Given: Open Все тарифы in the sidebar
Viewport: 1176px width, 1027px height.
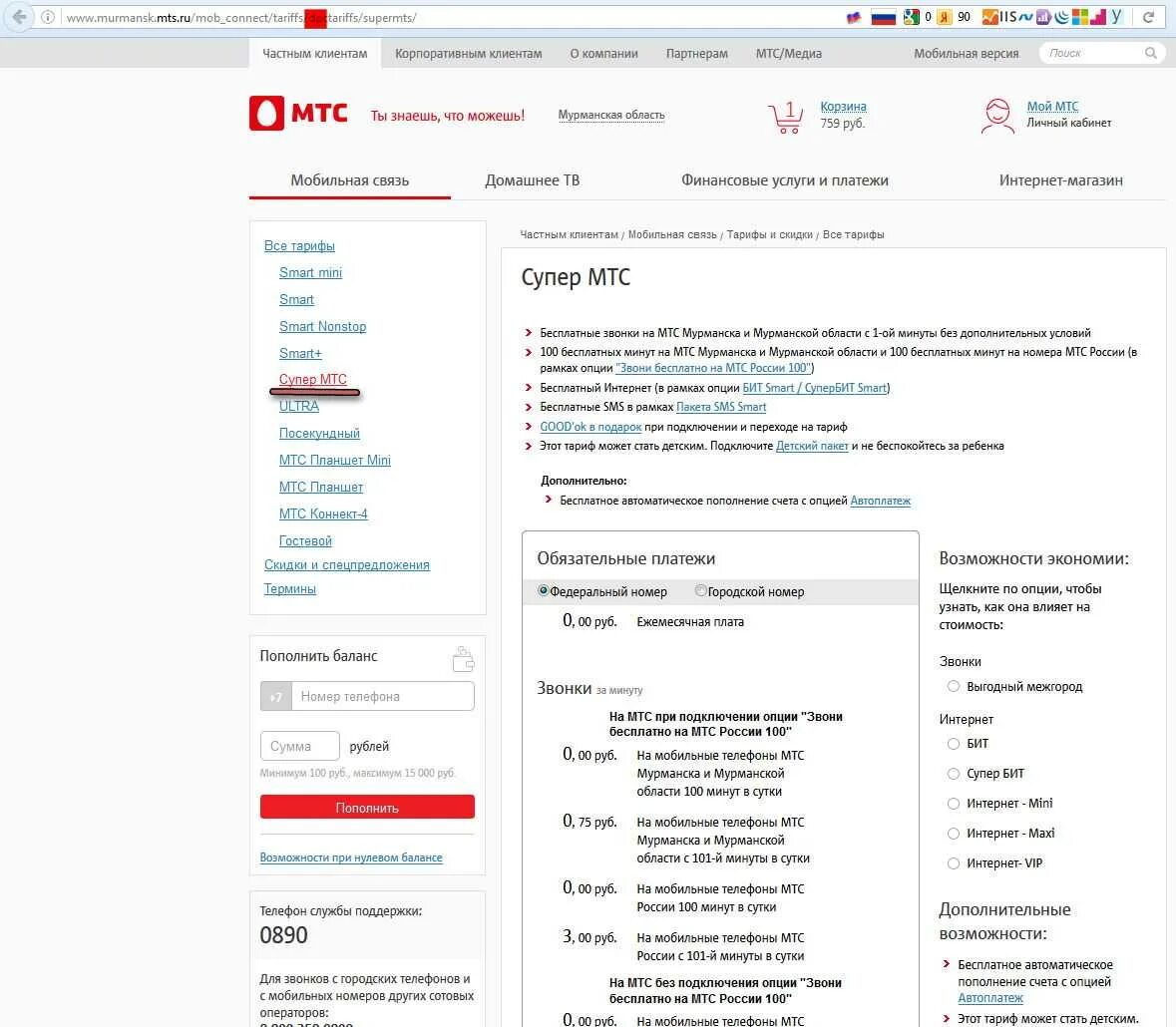Looking at the screenshot, I should 299,246.
